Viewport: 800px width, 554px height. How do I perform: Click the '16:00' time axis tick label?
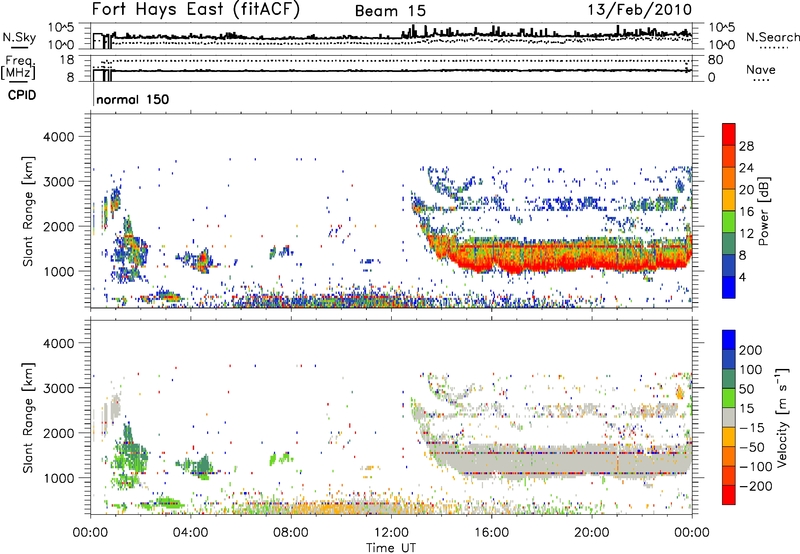coord(491,533)
